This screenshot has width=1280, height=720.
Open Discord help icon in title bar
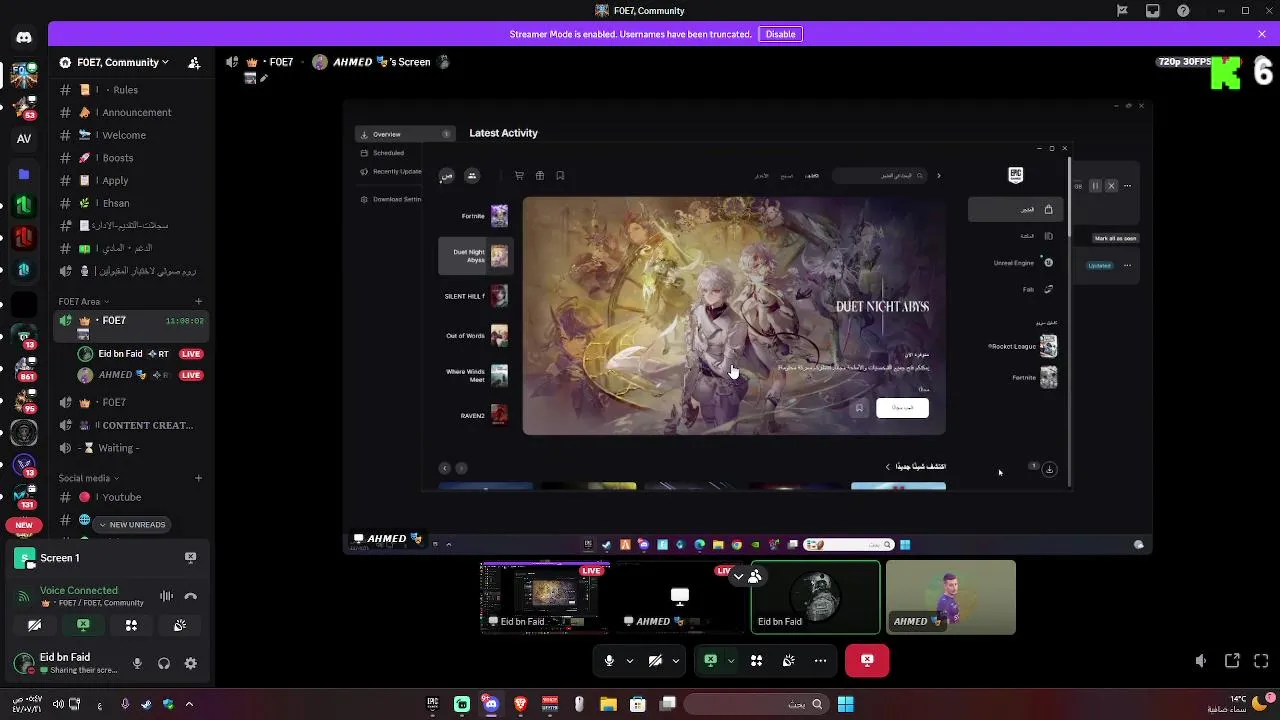click(x=1184, y=11)
